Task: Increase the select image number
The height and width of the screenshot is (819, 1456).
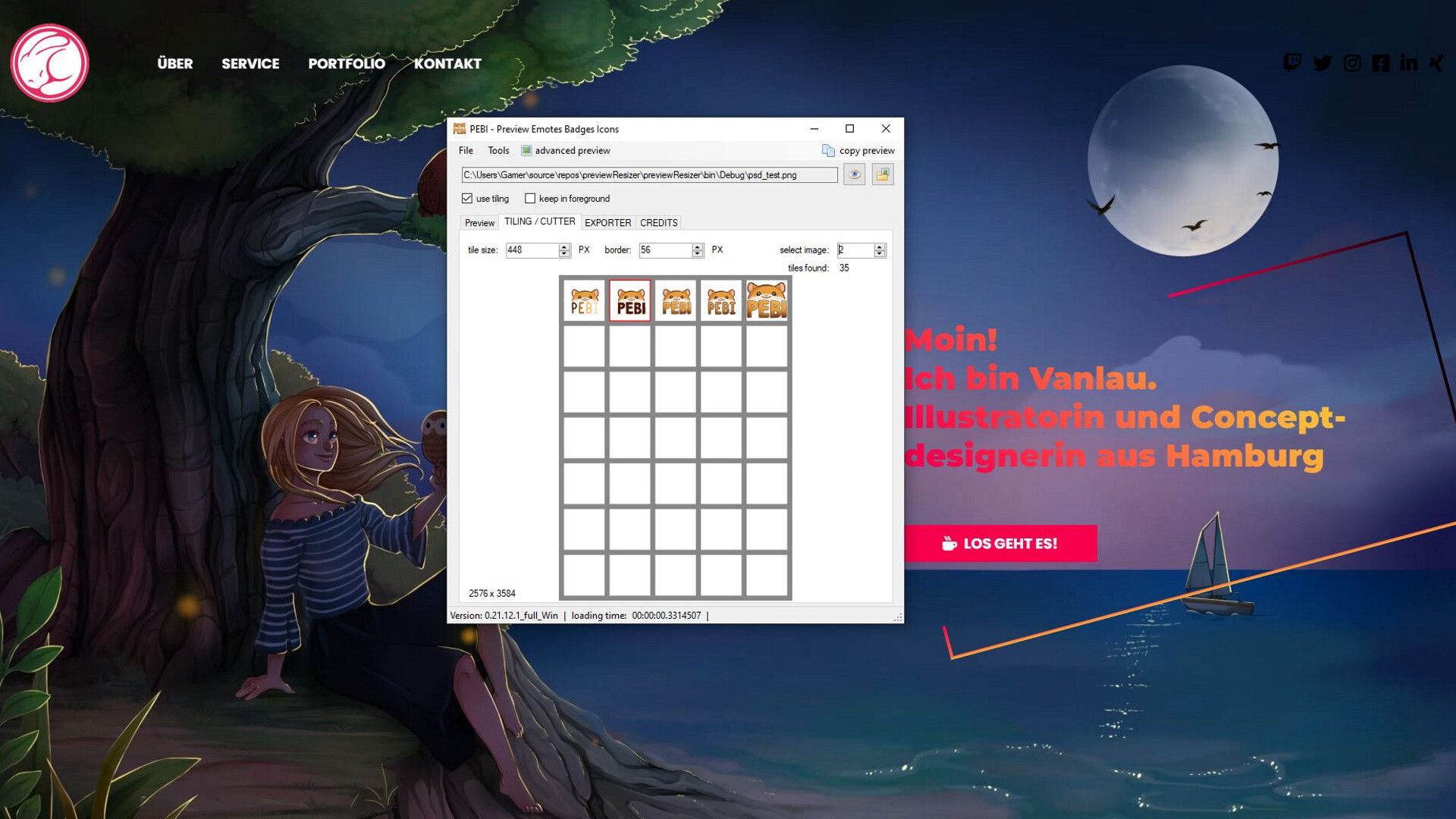Action: point(879,246)
